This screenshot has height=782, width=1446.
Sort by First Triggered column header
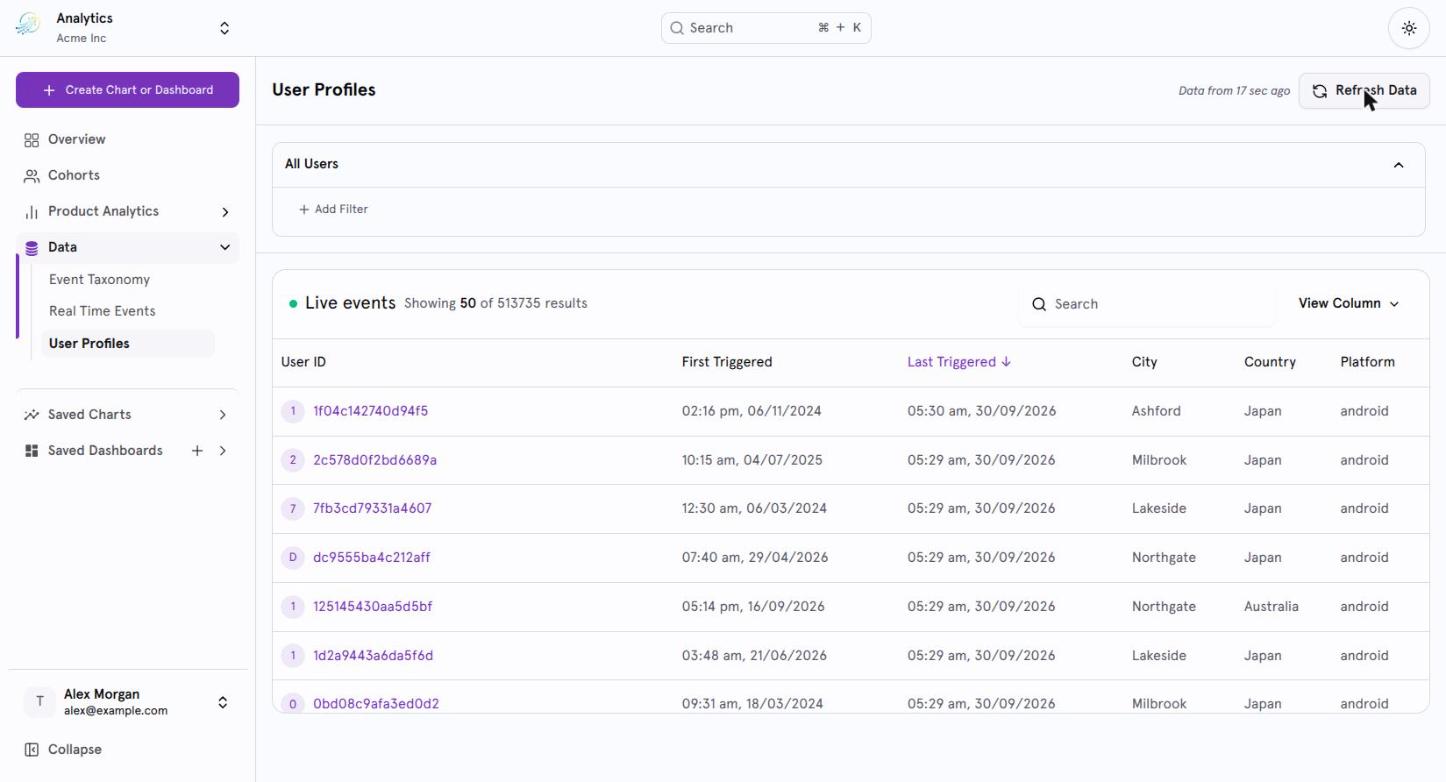coord(727,363)
